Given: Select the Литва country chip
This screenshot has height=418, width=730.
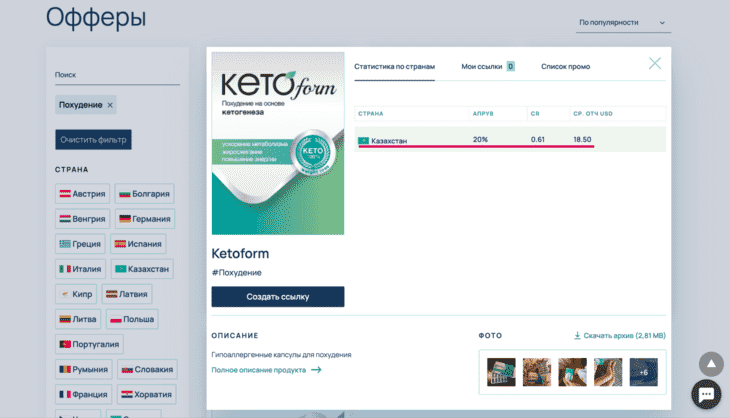Looking at the screenshot, I should coord(78,319).
